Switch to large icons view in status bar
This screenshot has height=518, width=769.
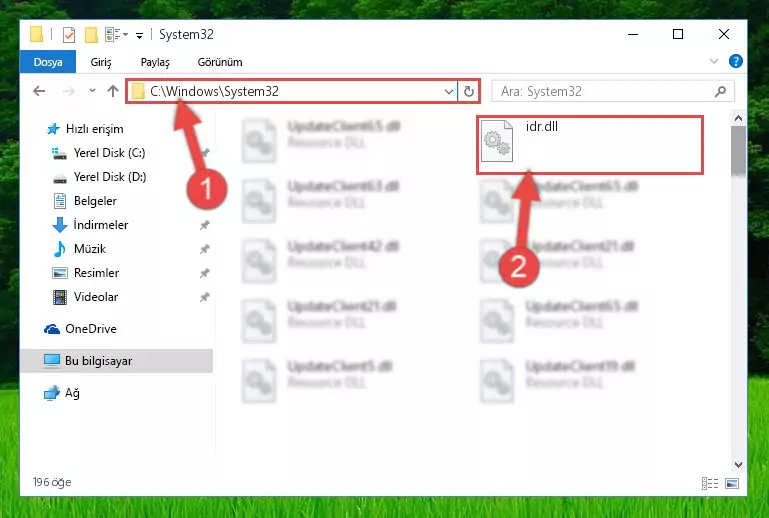(732, 484)
